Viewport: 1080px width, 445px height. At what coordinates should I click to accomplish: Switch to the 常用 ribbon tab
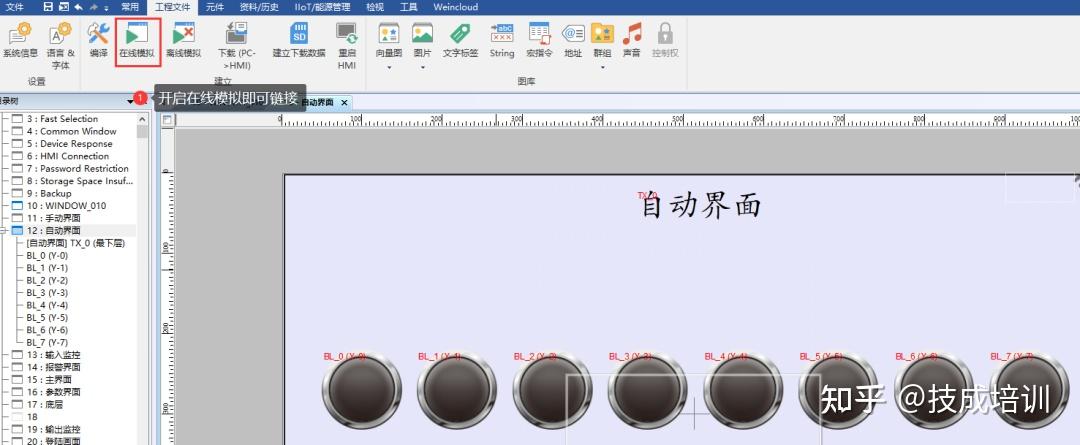129,7
